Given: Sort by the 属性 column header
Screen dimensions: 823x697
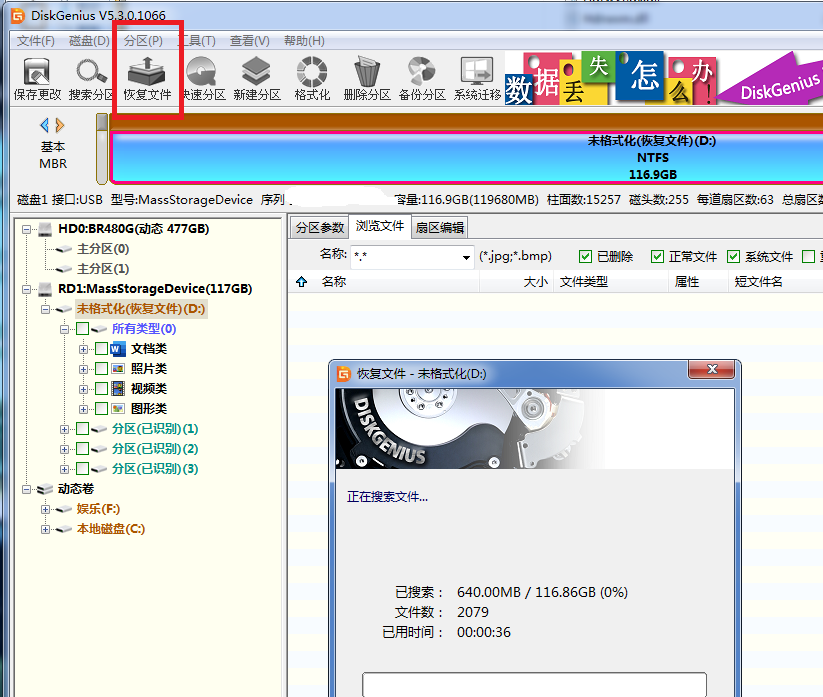Looking at the screenshot, I should (x=699, y=282).
